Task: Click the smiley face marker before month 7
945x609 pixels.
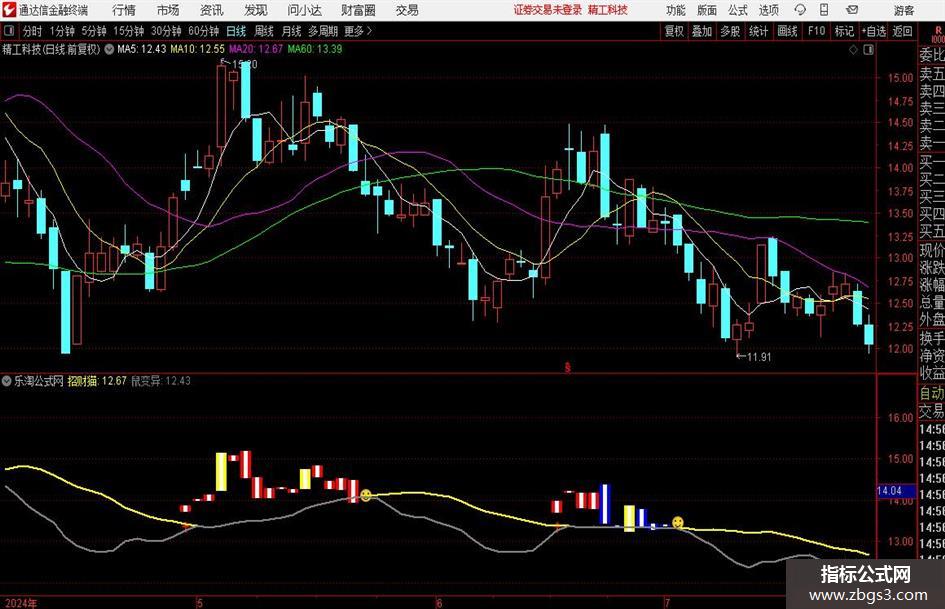Action: point(678,522)
